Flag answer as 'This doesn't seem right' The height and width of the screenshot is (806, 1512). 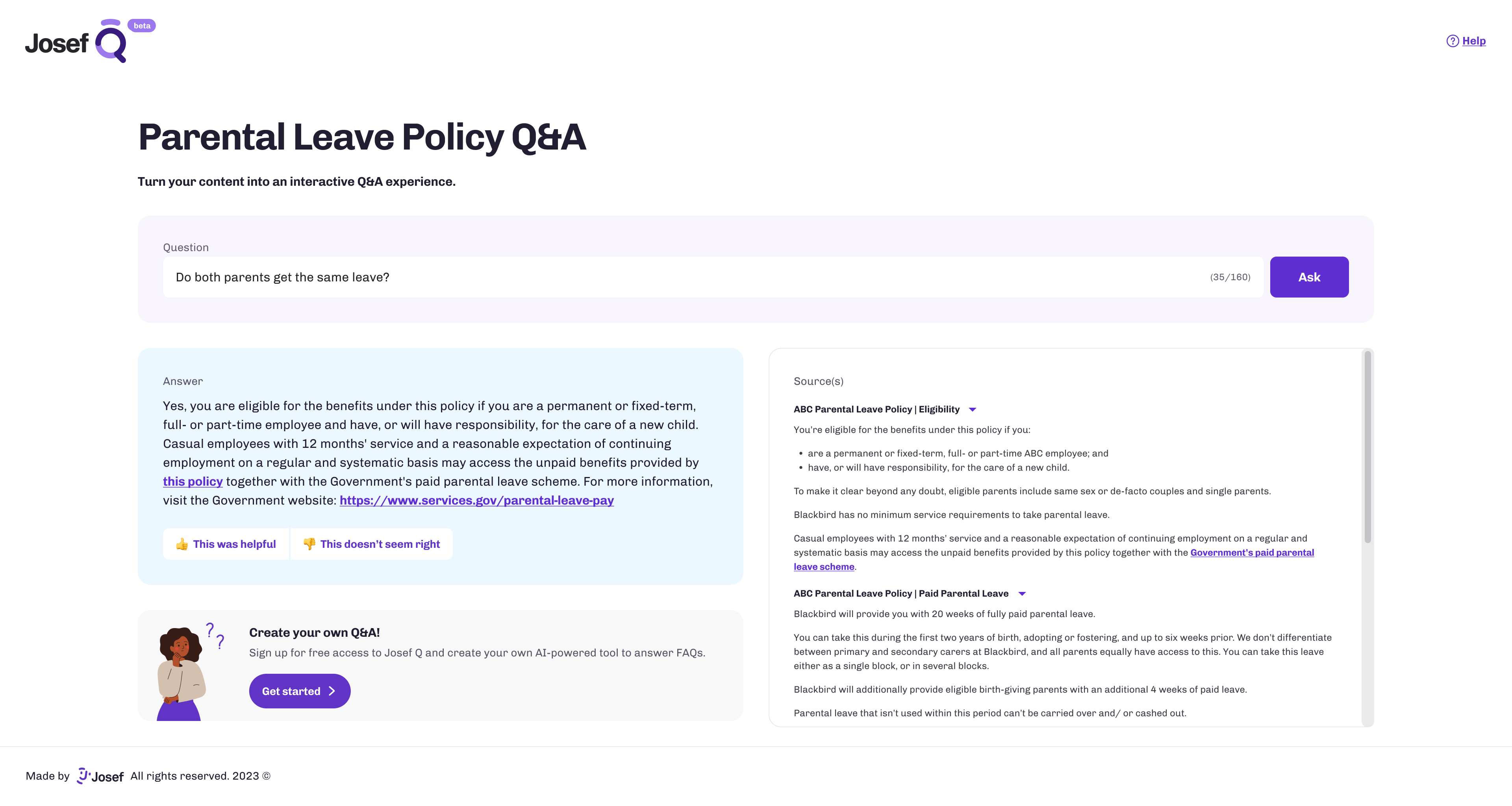380,544
